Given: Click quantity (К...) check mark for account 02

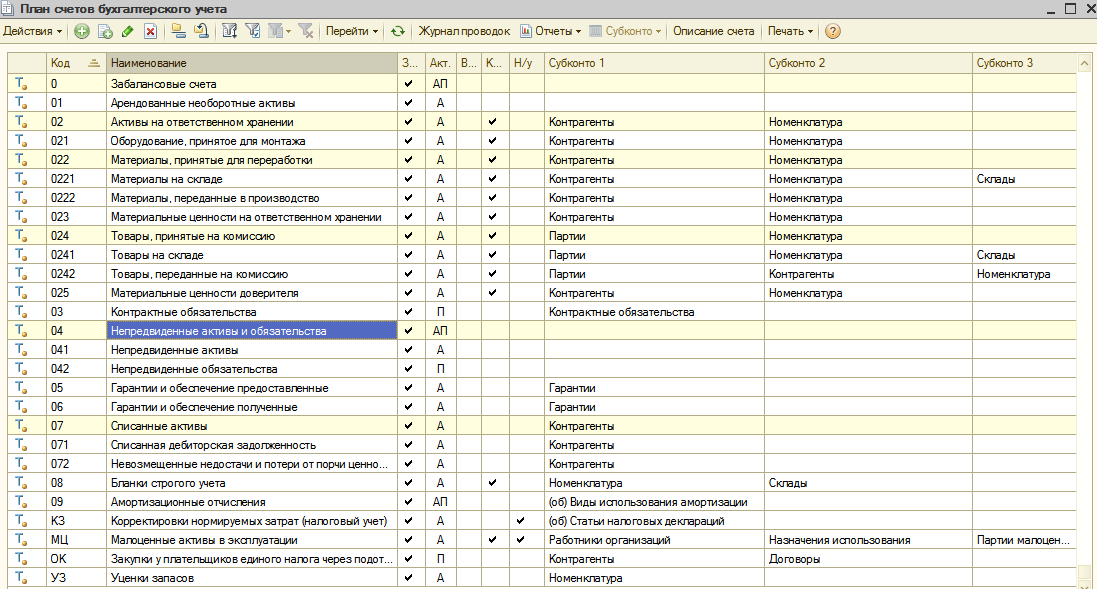Looking at the screenshot, I should (x=493, y=122).
